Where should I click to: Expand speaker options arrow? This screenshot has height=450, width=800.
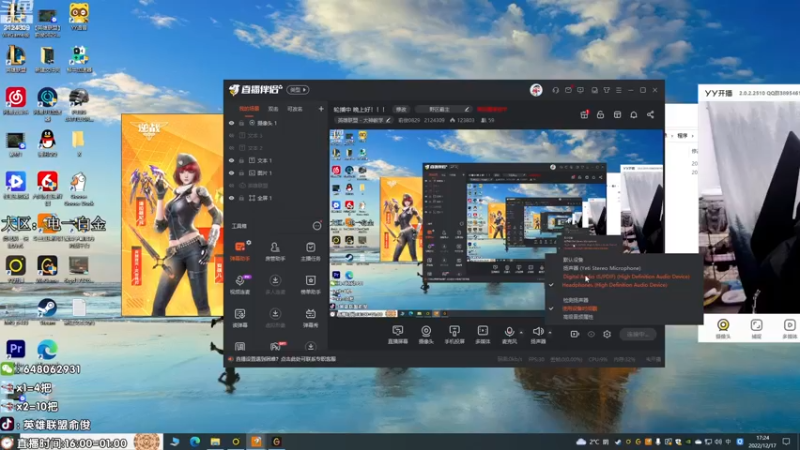550,333
